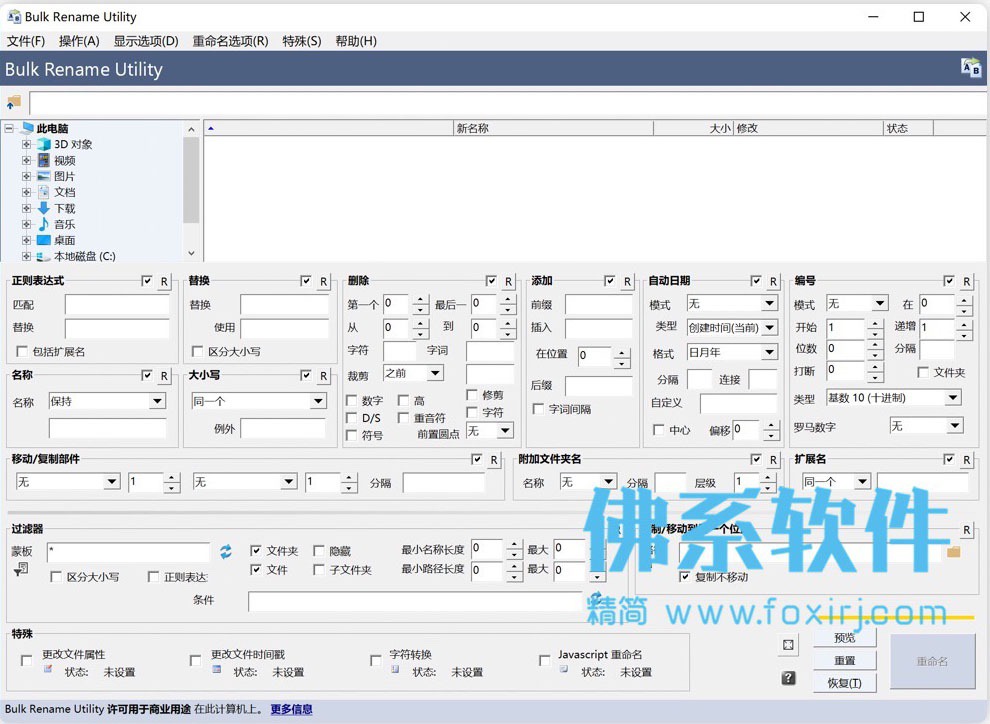The image size is (990, 724).
Task: Click R reset for 替换 panel
Action: [323, 282]
